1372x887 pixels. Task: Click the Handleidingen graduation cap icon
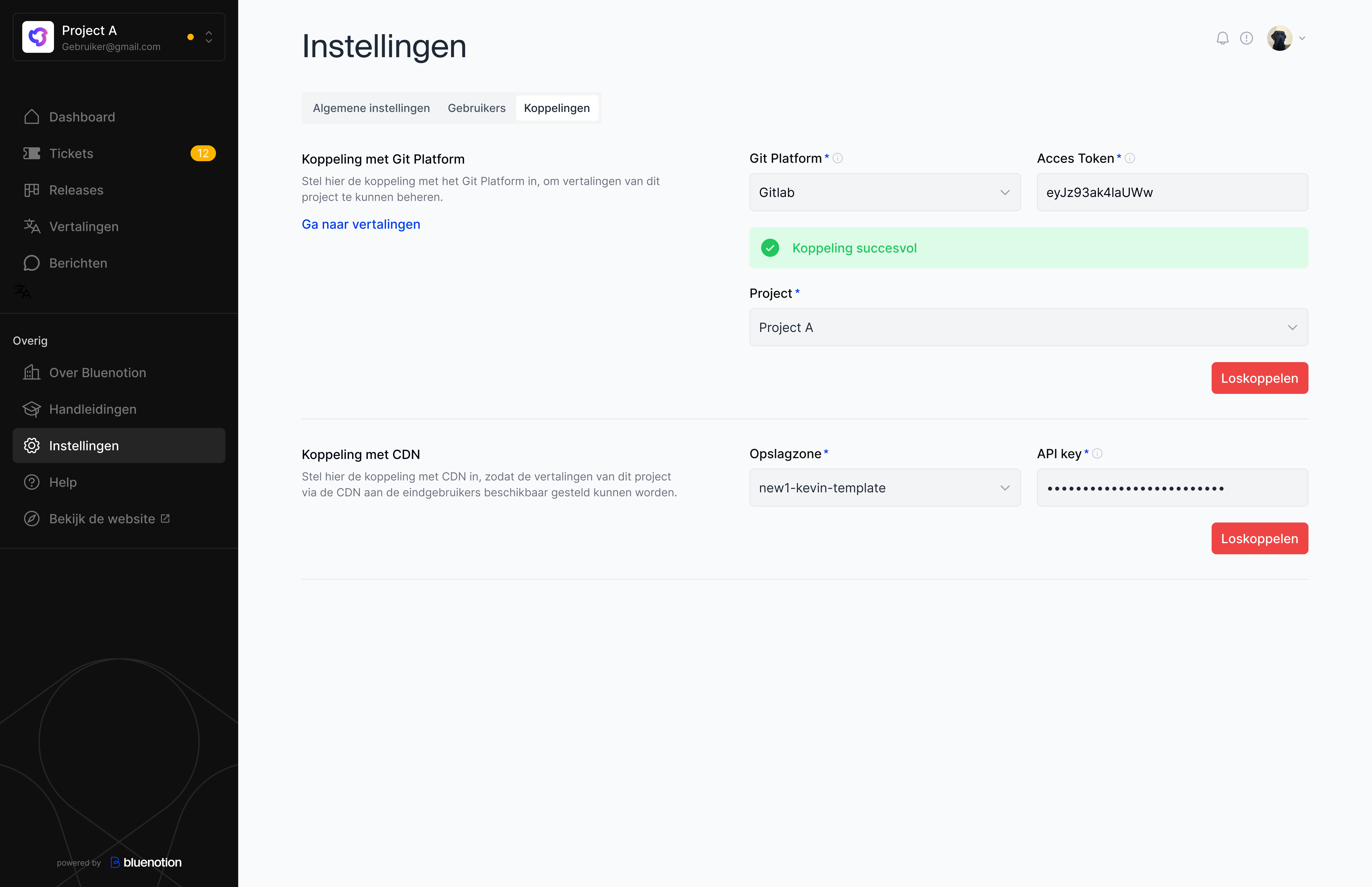32,409
